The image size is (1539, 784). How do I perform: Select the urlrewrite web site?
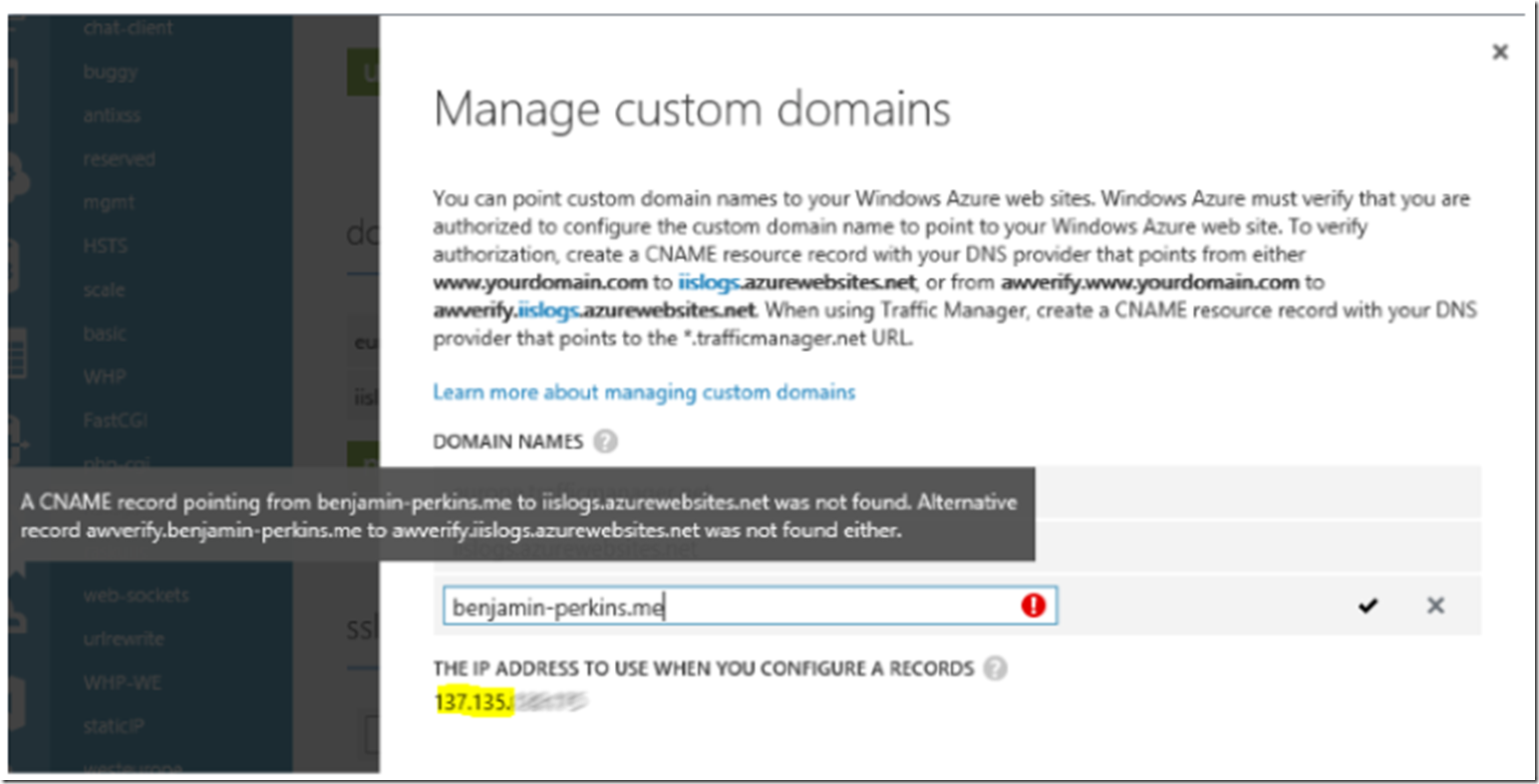(x=124, y=639)
